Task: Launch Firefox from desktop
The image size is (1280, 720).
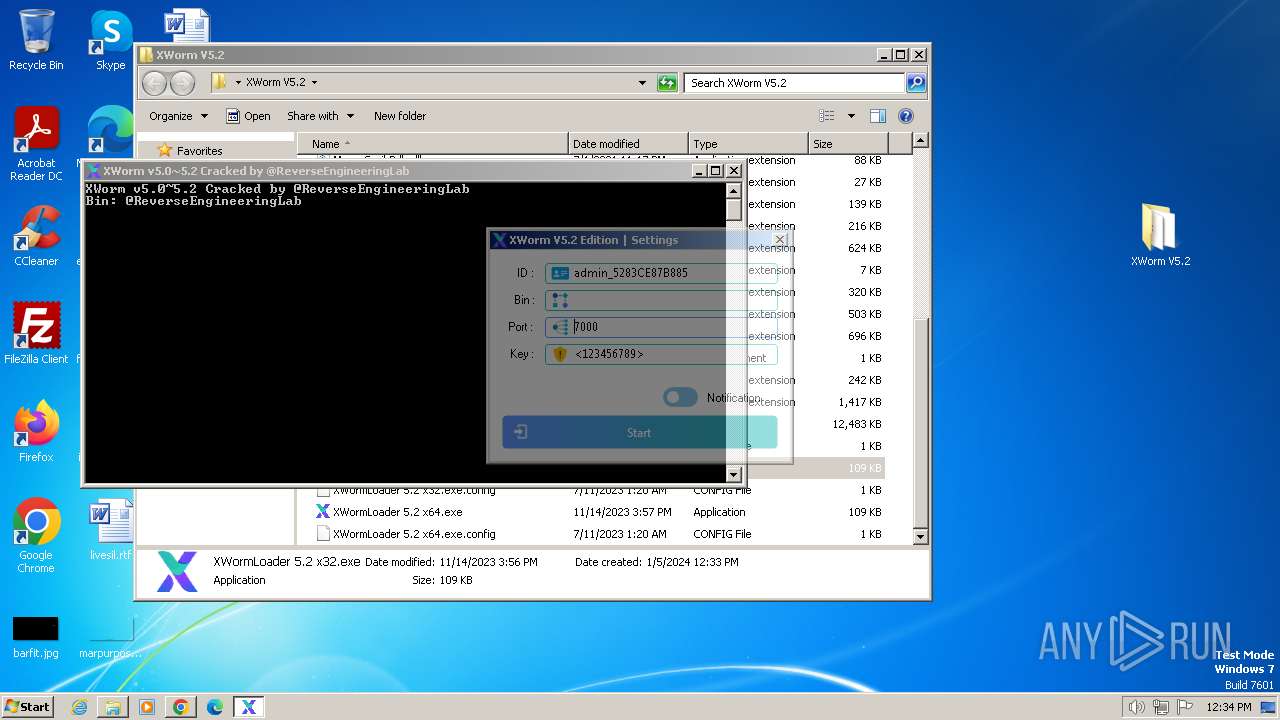Action: [36, 432]
